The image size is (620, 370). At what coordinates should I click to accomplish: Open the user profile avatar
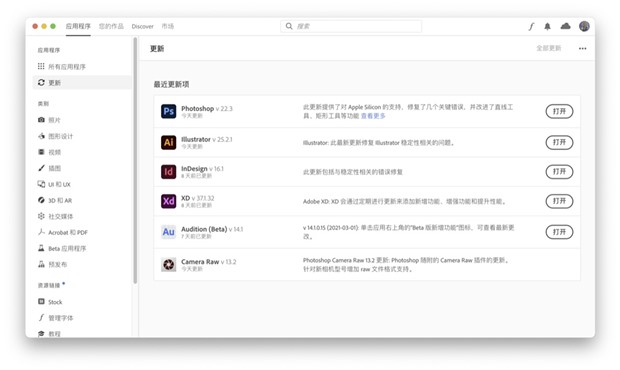tap(584, 26)
